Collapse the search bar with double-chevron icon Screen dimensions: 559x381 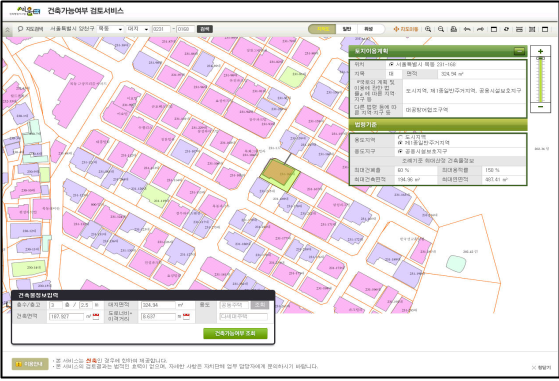pyautogui.click(x=7, y=30)
